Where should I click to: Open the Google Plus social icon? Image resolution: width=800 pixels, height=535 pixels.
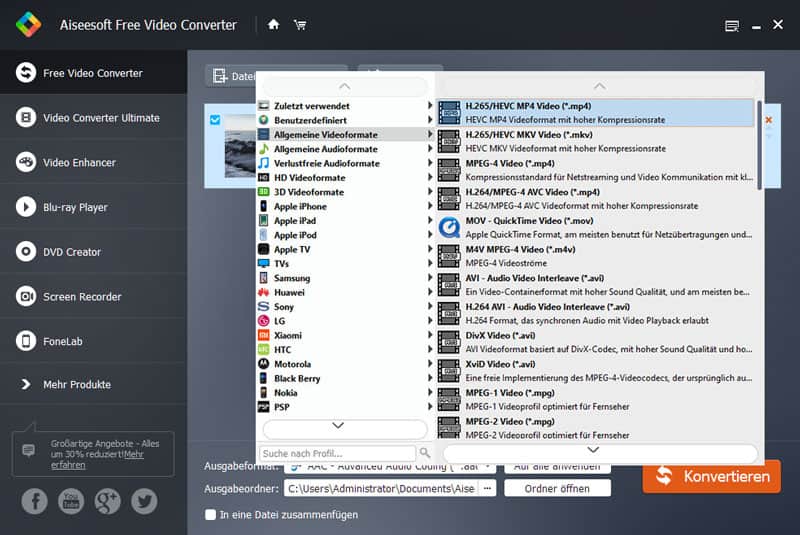click(108, 501)
